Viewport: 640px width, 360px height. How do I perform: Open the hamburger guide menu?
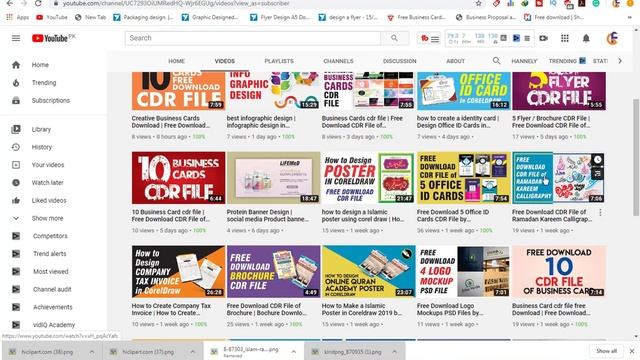coord(16,38)
